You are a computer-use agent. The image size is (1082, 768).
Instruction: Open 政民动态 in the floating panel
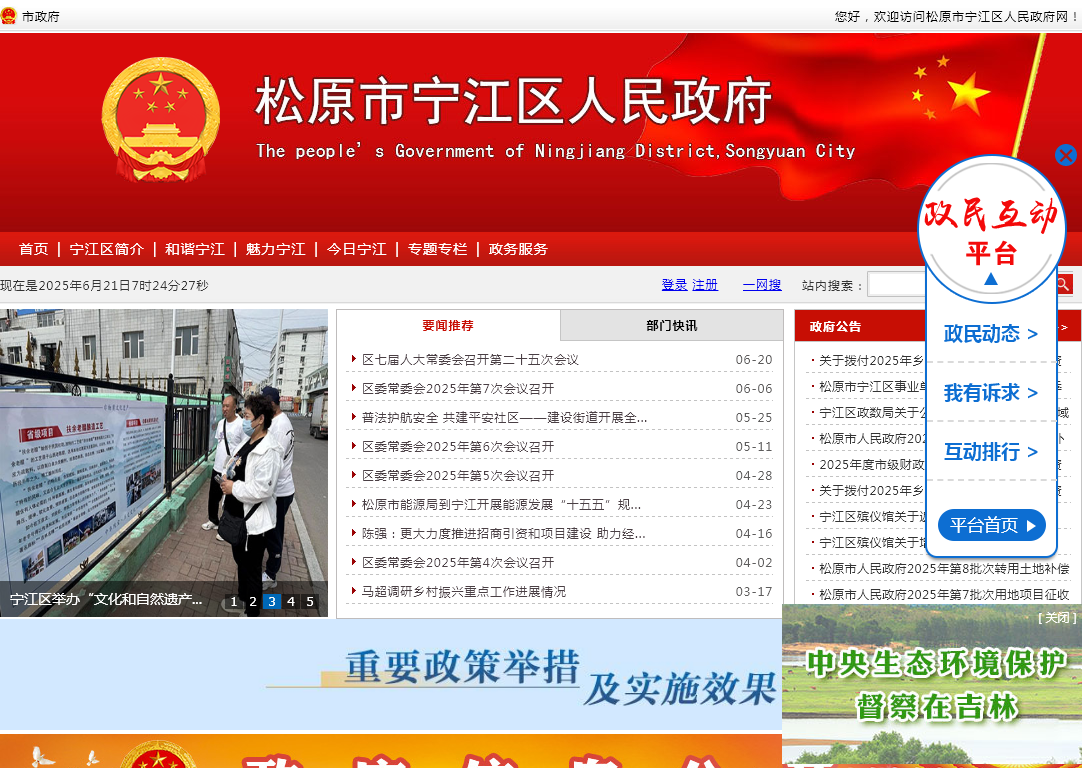[x=991, y=334]
